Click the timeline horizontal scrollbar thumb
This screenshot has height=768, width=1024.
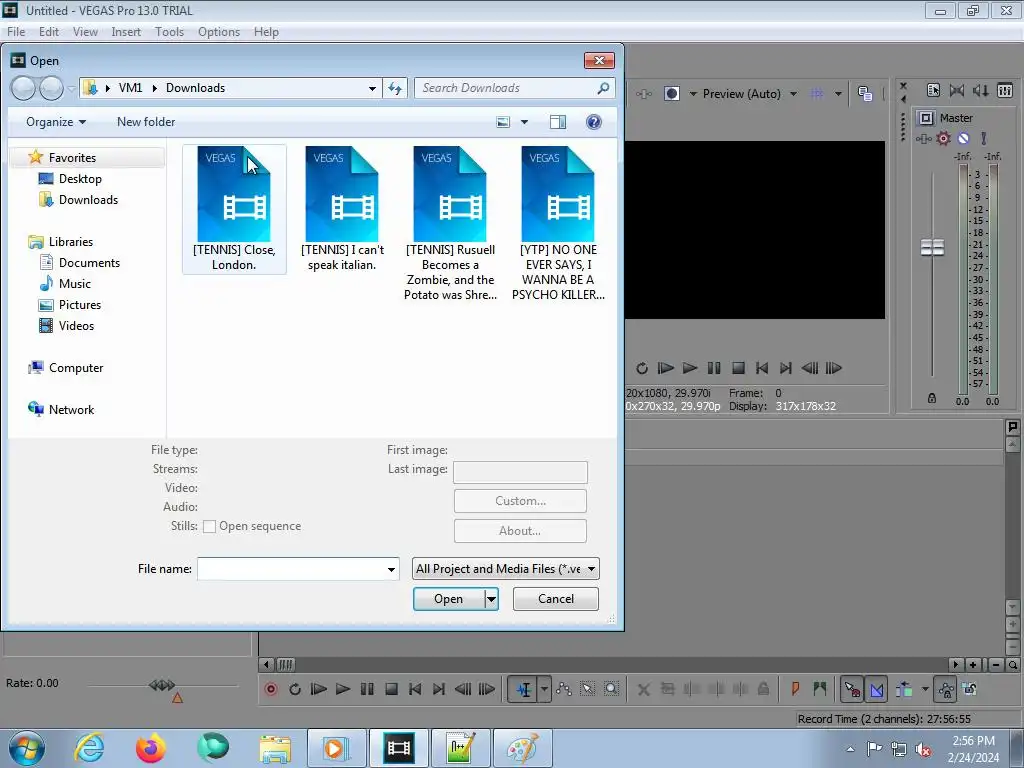(x=285, y=665)
